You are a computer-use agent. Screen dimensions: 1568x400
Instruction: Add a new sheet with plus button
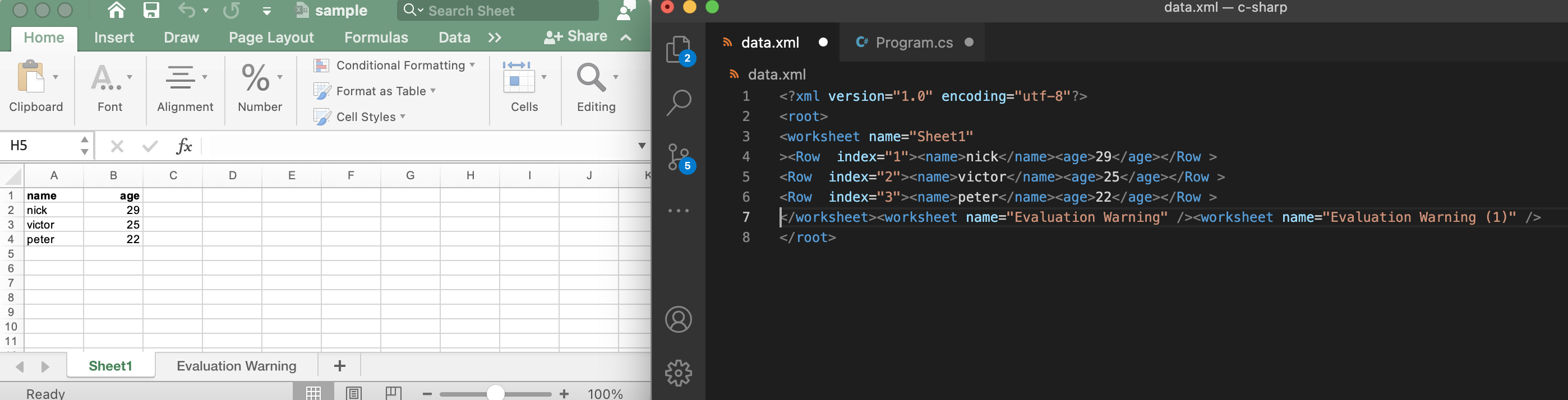(x=340, y=366)
